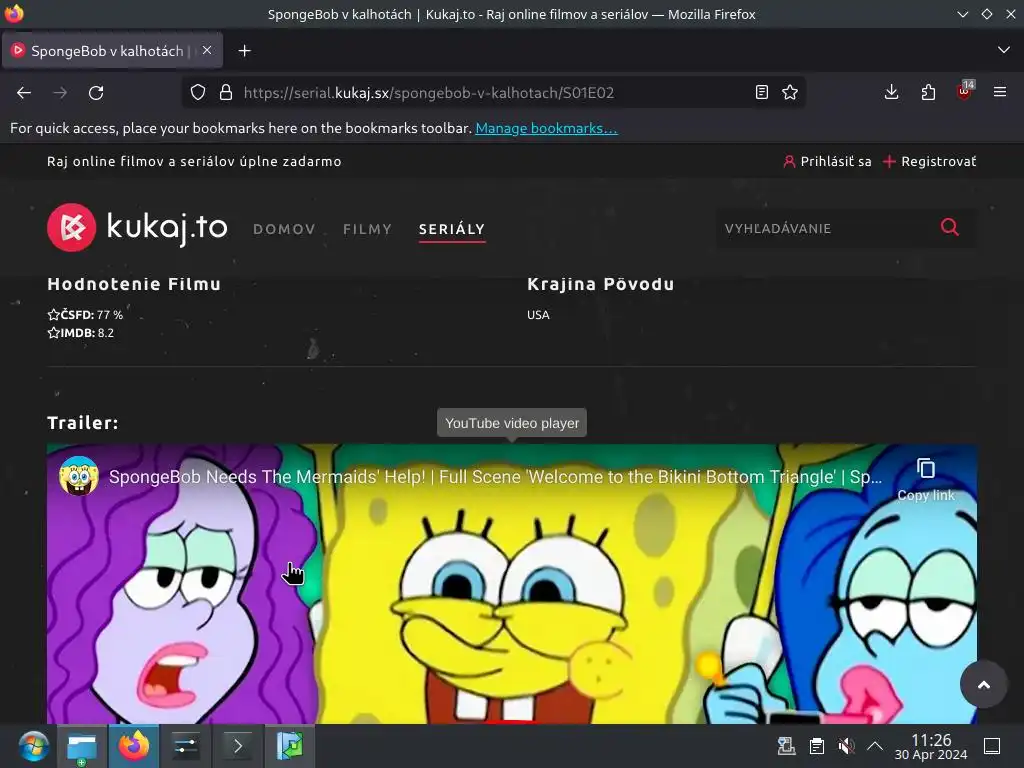Open the extensions puzzle icon
Image resolution: width=1024 pixels, height=768 pixels.
pos(928,93)
